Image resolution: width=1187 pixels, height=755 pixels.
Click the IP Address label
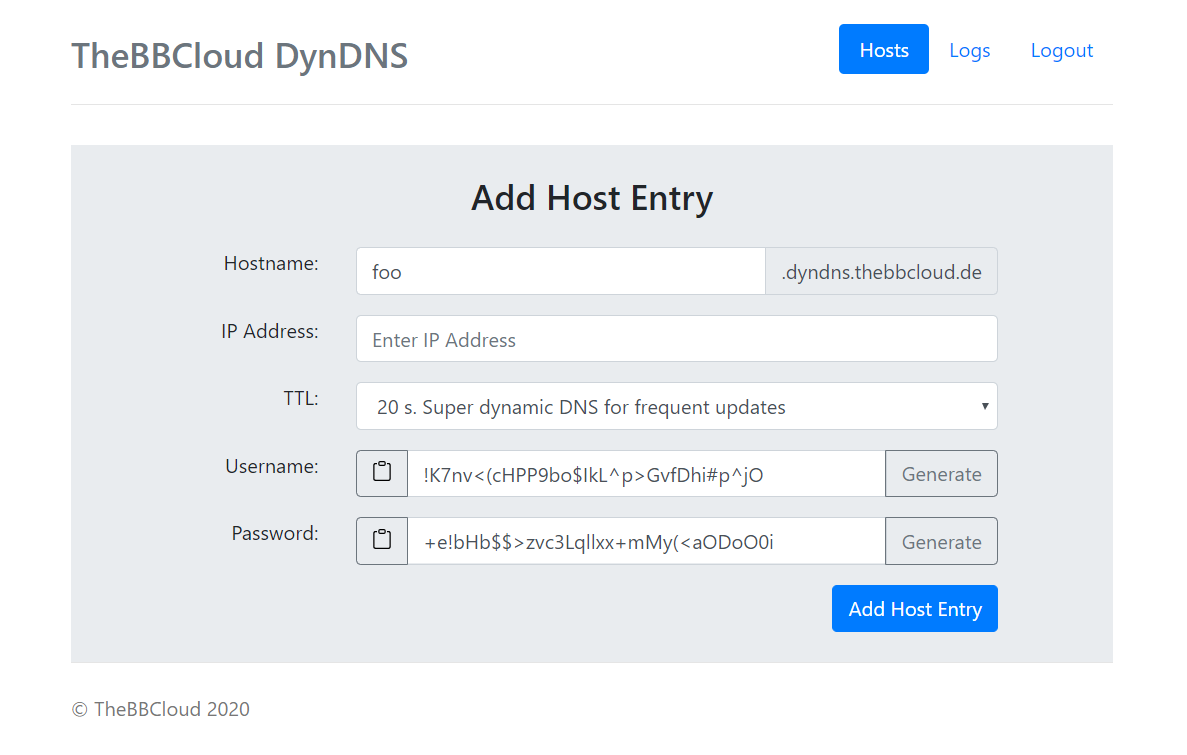(269, 331)
